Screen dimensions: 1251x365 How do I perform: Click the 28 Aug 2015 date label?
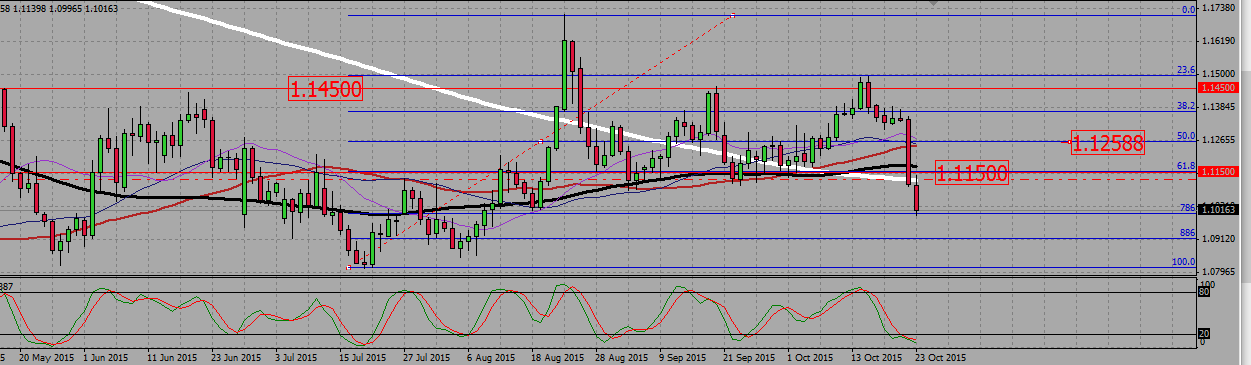pyautogui.click(x=620, y=357)
